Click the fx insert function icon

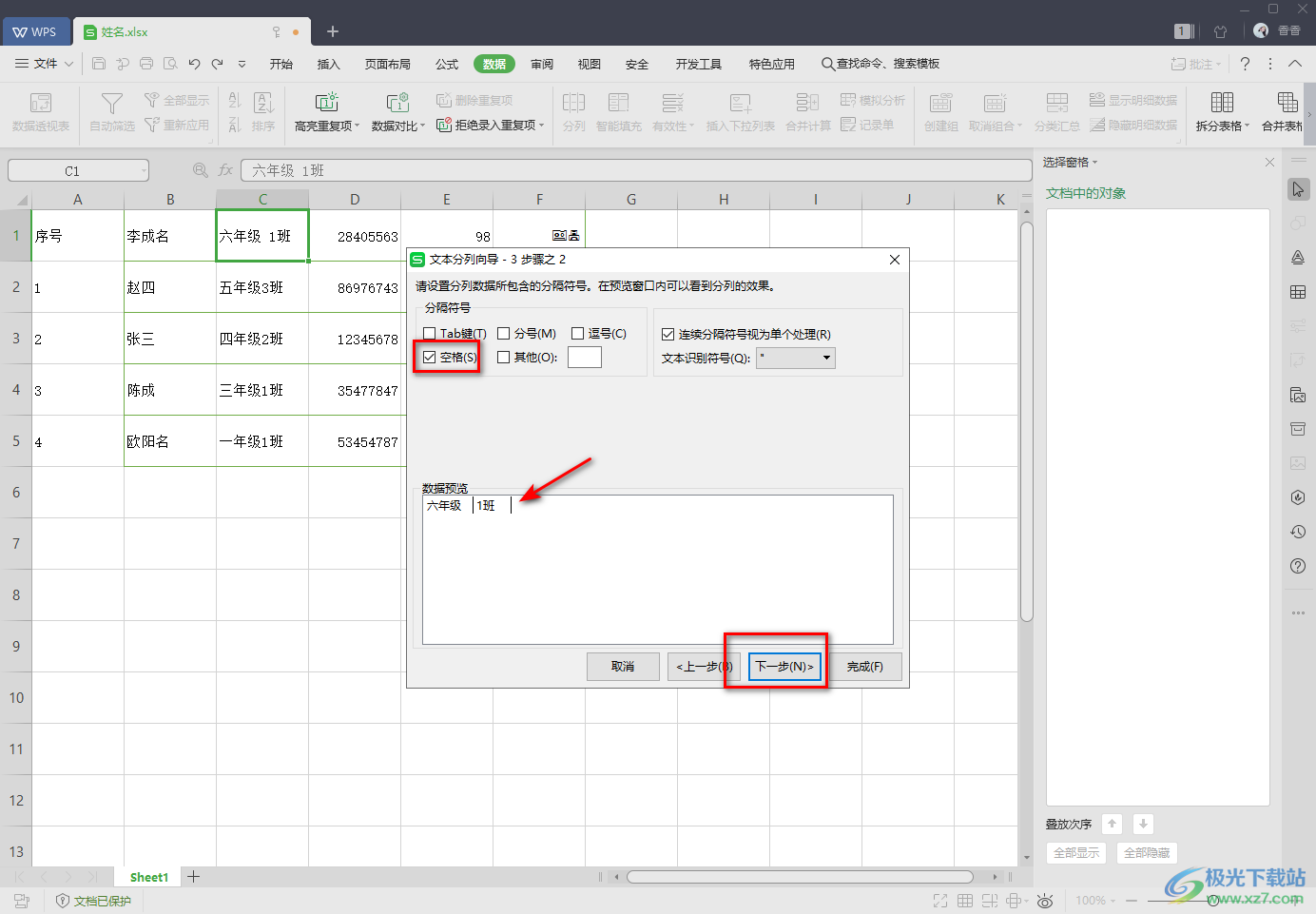225,170
